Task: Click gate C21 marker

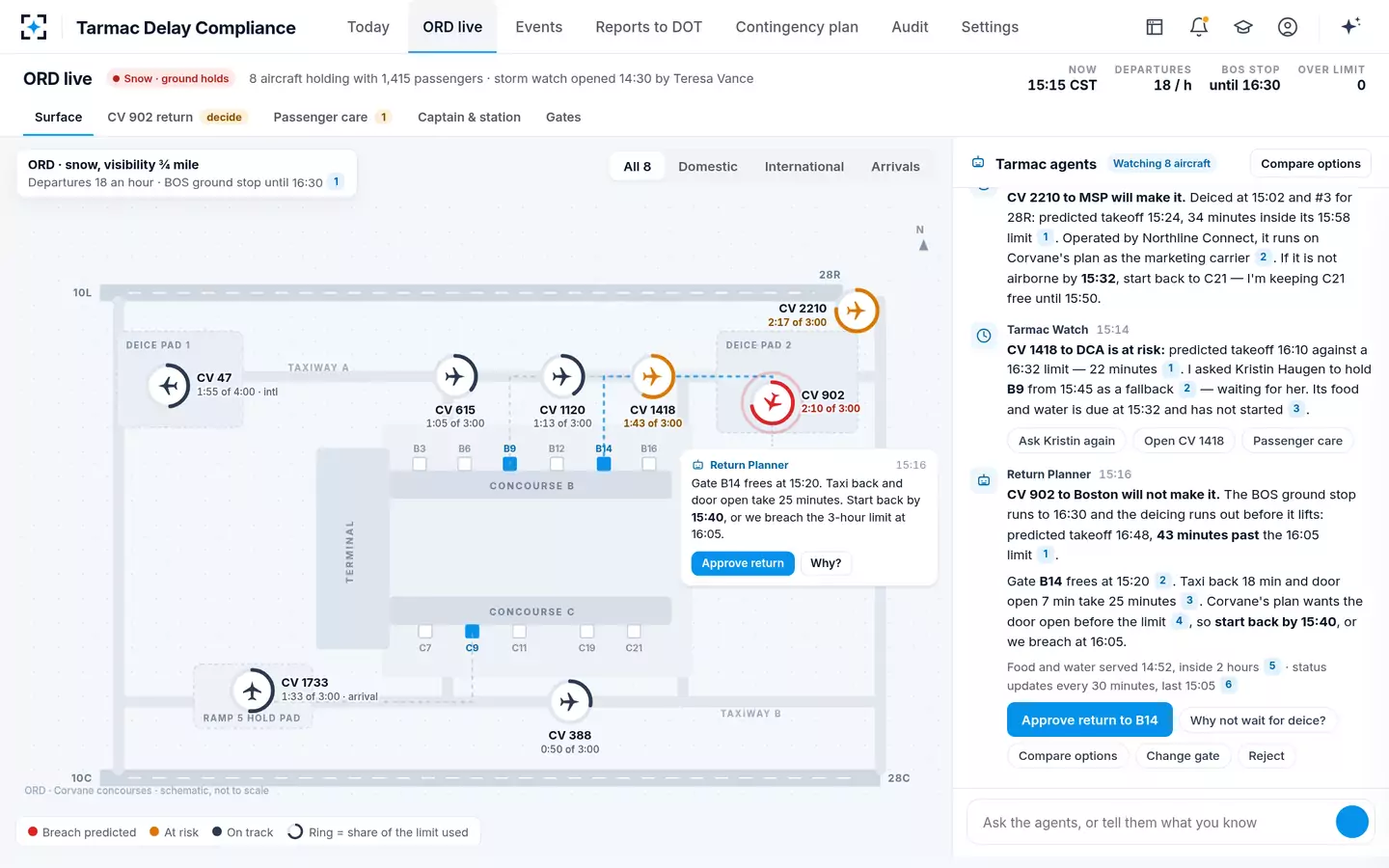Action: click(634, 631)
